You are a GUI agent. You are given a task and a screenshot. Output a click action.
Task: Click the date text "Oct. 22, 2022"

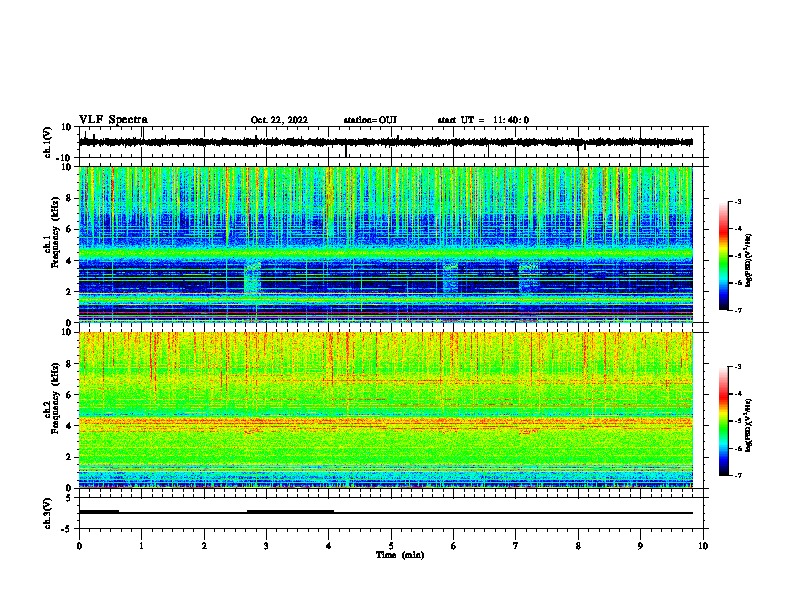[279, 120]
